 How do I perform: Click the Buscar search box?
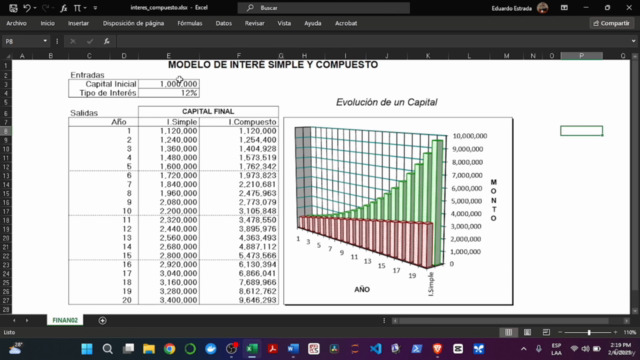324,8
